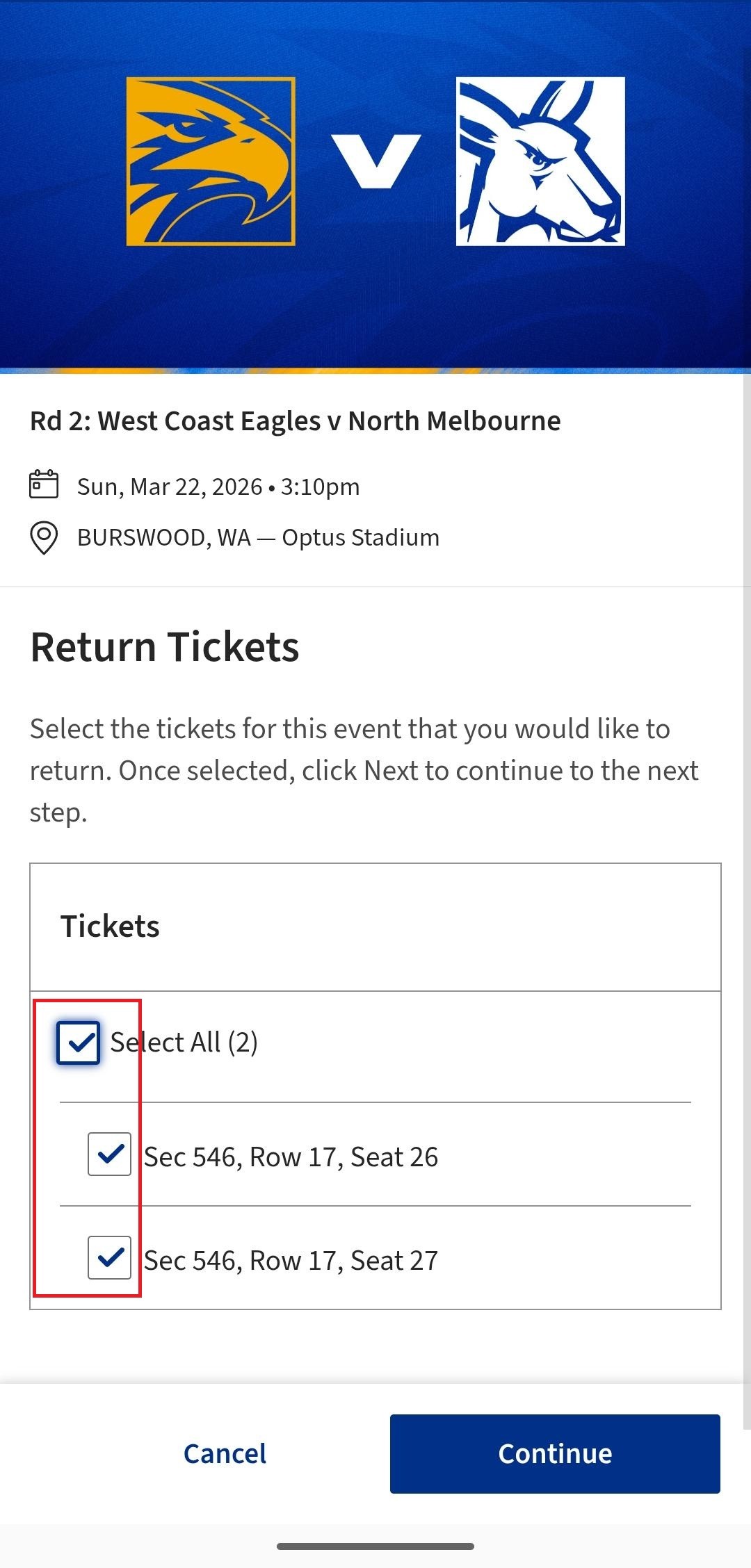The image size is (751, 1568).
Task: Click the Return Tickets heading
Action: tap(165, 647)
